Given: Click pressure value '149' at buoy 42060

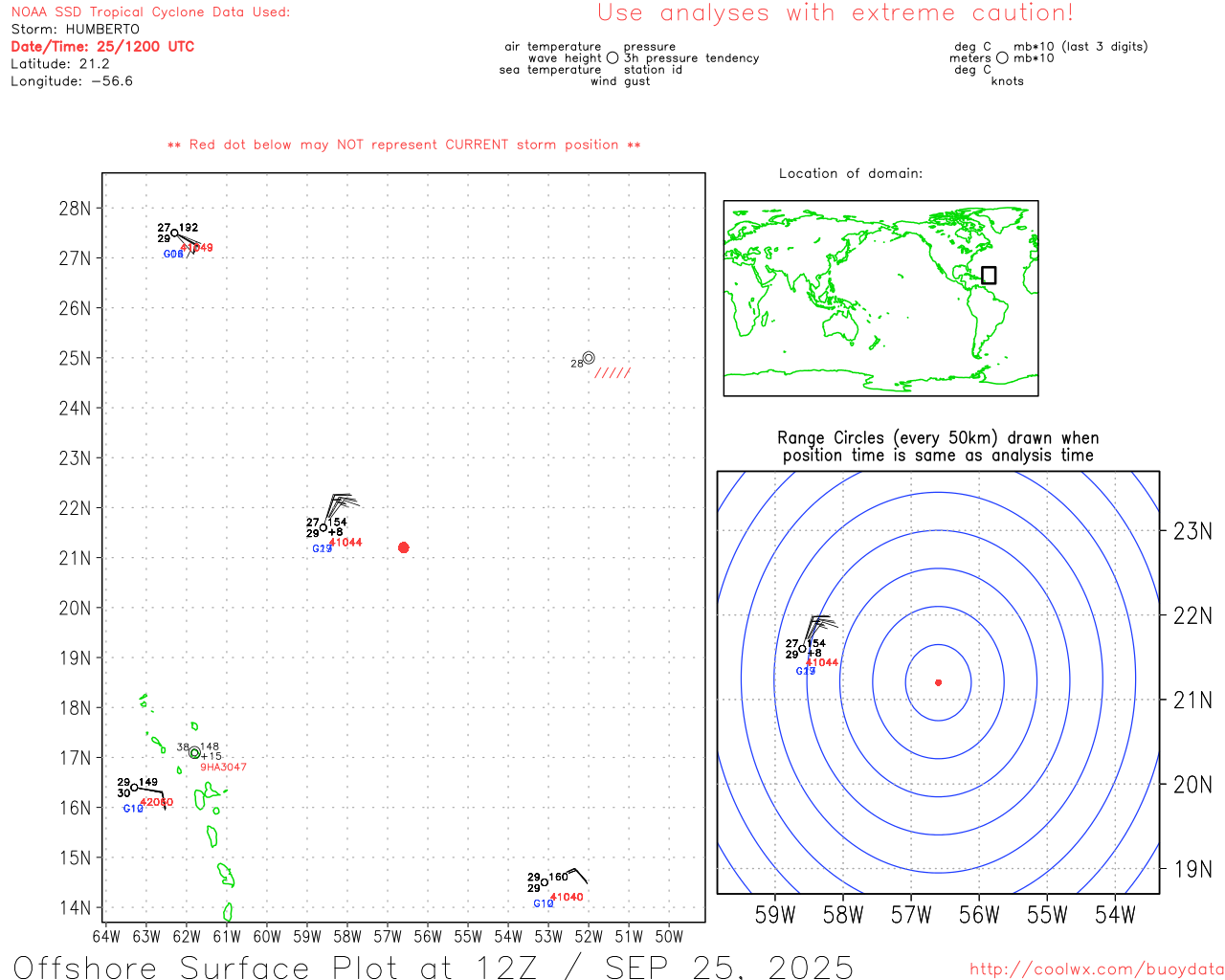Looking at the screenshot, I should pyautogui.click(x=148, y=783).
